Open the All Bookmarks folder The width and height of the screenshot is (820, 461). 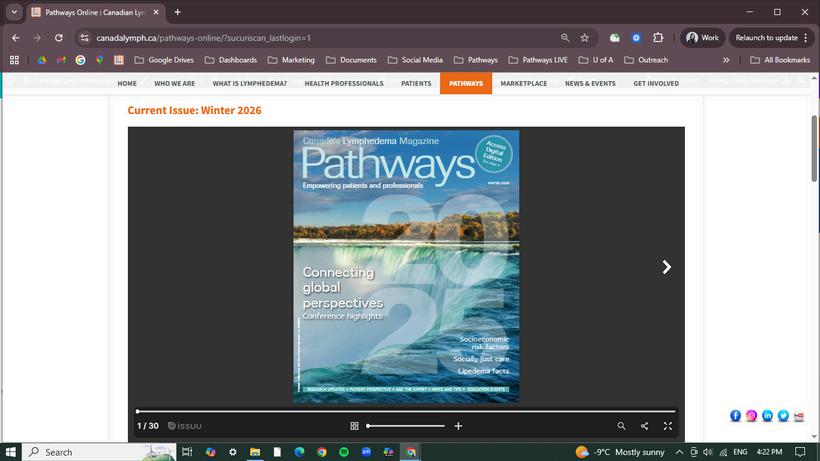[x=780, y=60]
